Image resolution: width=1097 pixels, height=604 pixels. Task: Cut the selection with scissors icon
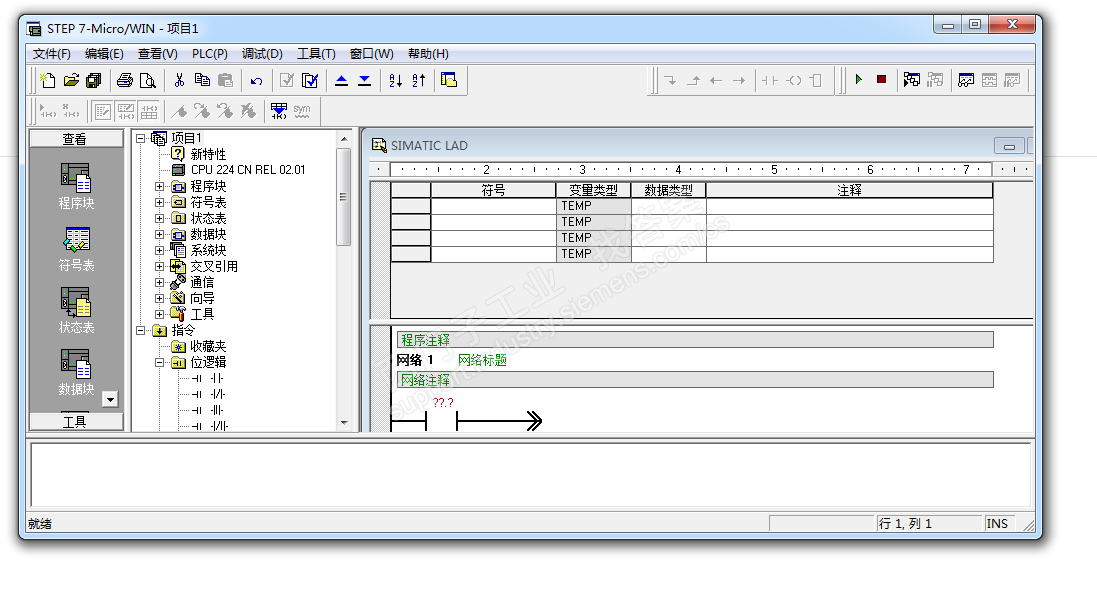179,80
